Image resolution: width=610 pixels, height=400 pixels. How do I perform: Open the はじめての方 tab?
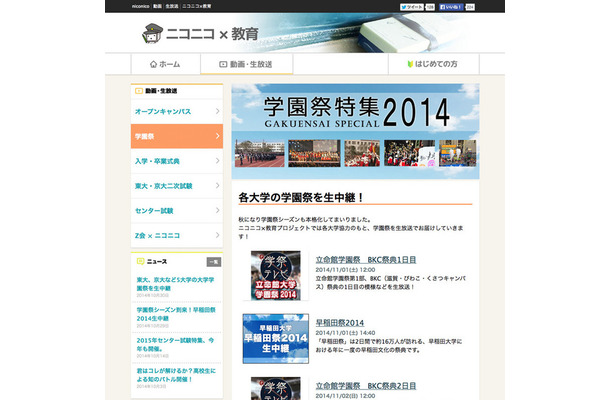click(x=433, y=64)
